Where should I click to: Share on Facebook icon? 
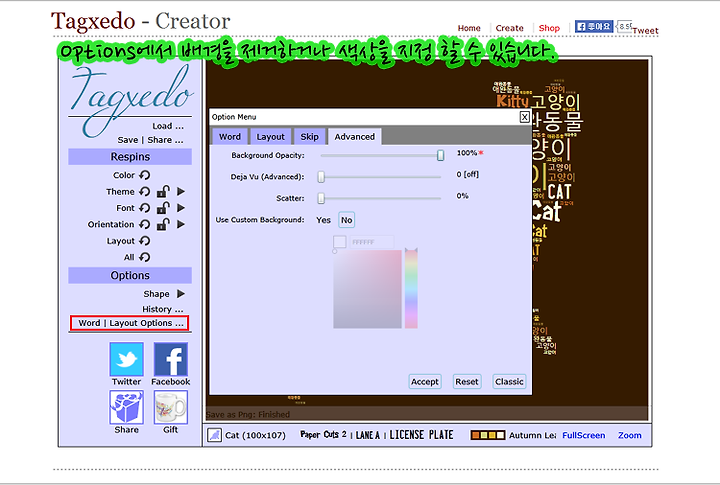click(170, 359)
